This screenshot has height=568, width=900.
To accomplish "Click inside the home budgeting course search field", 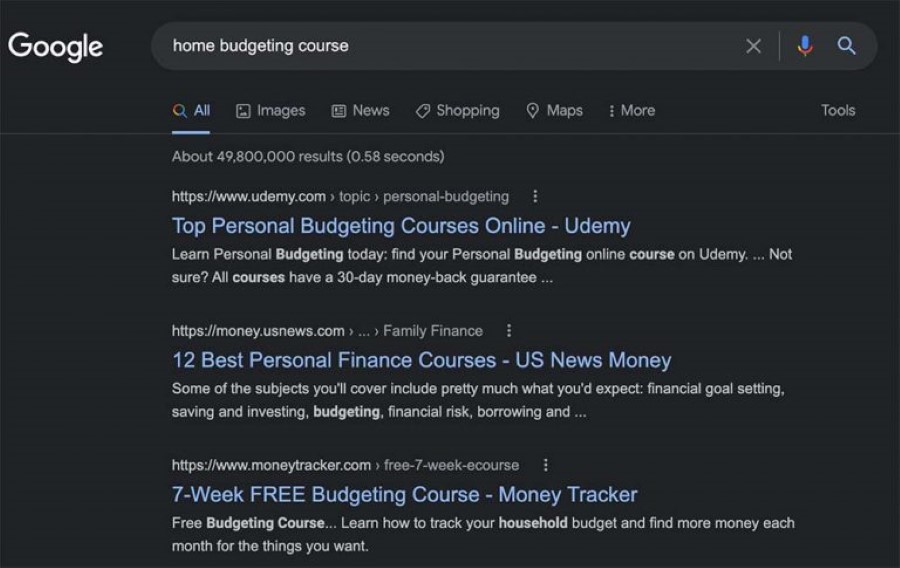I will [448, 46].
